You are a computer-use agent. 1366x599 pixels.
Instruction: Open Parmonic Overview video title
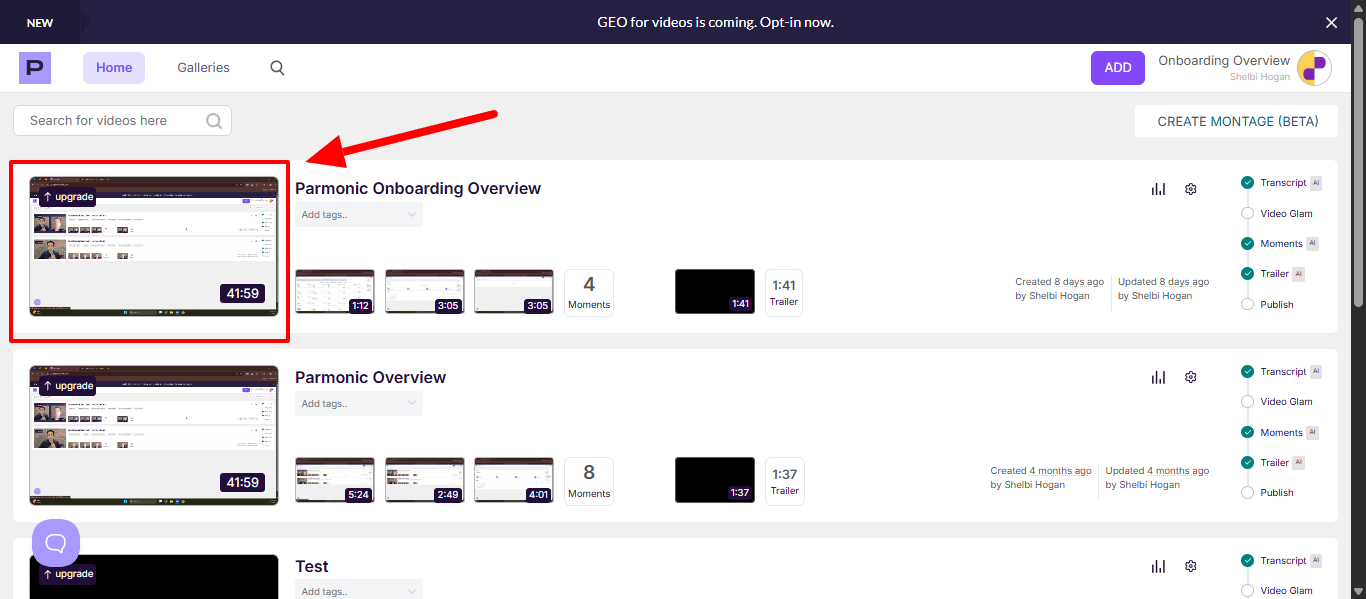370,378
